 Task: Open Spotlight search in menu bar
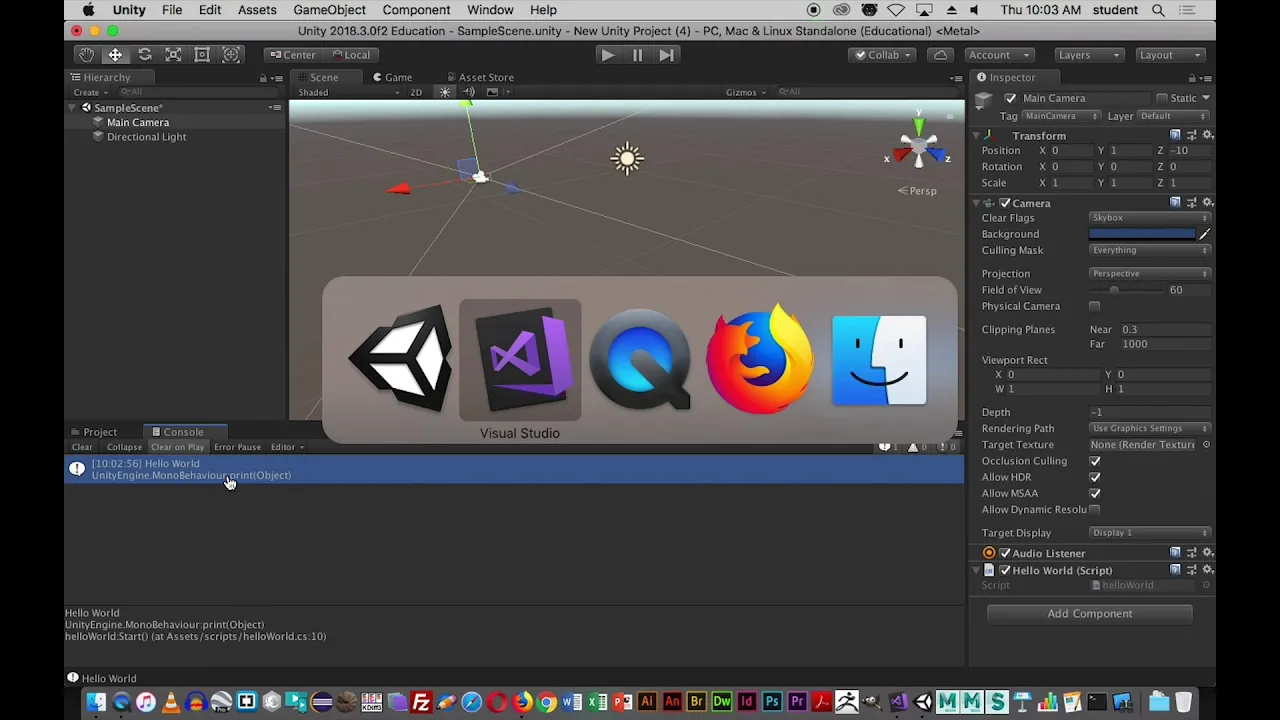1158,10
